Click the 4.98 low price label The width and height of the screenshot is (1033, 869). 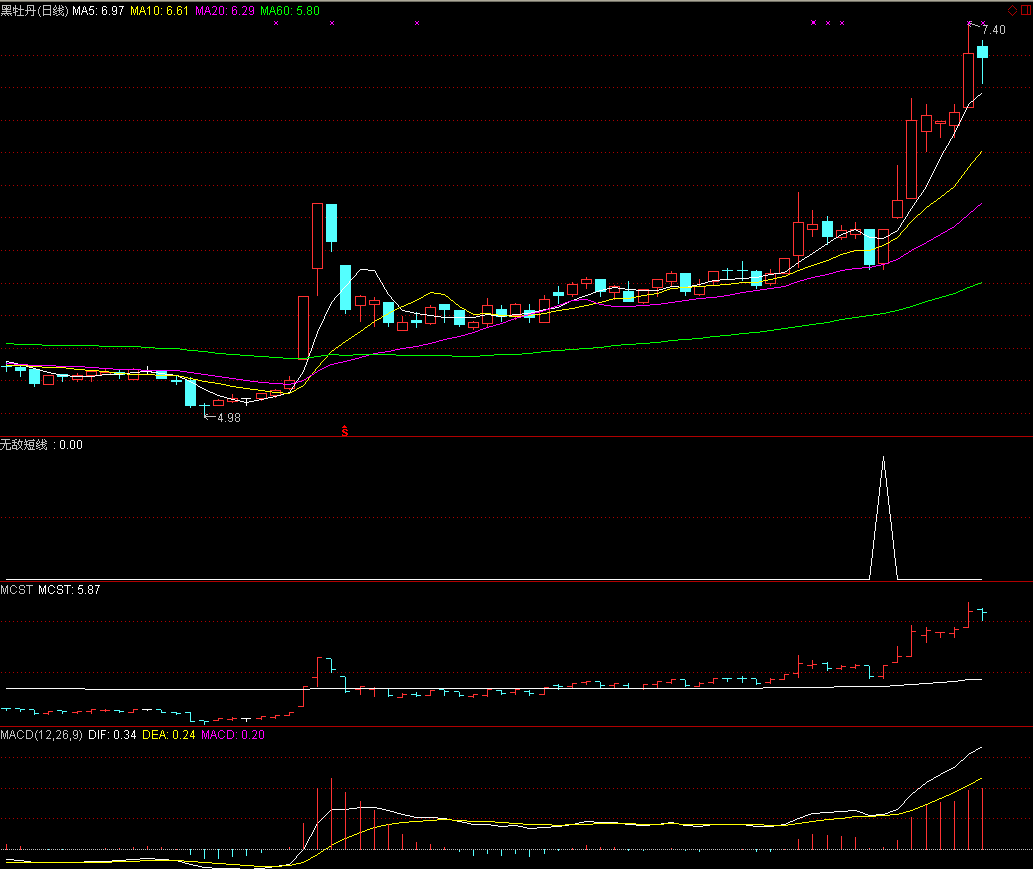[229, 418]
